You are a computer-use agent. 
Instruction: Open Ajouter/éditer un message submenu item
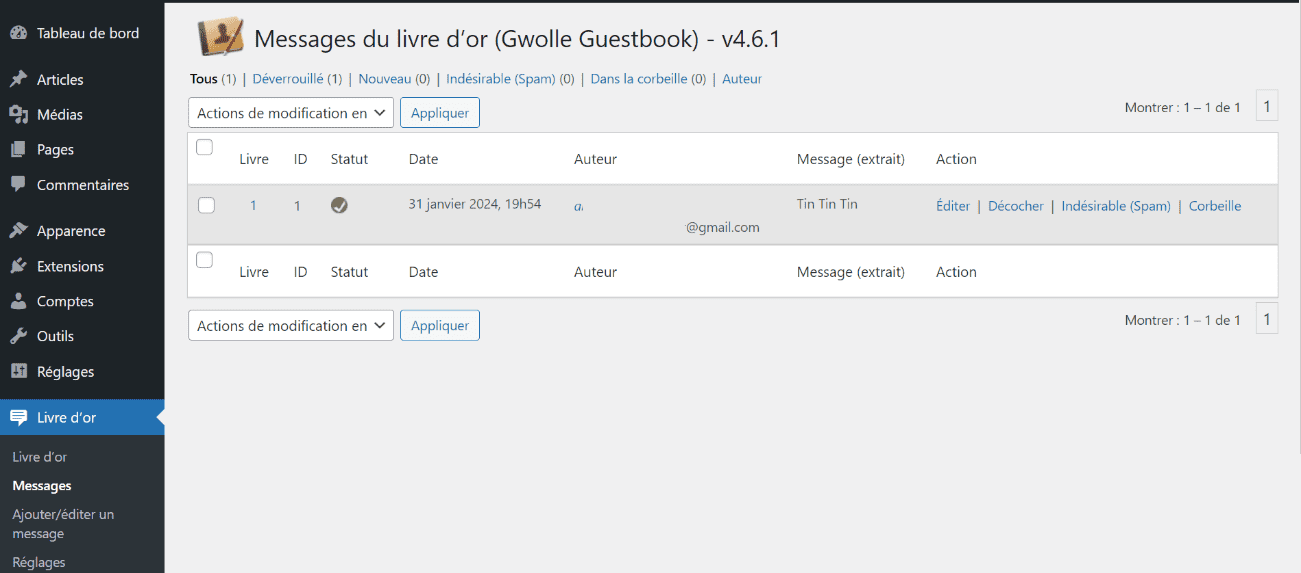pyautogui.click(x=63, y=524)
